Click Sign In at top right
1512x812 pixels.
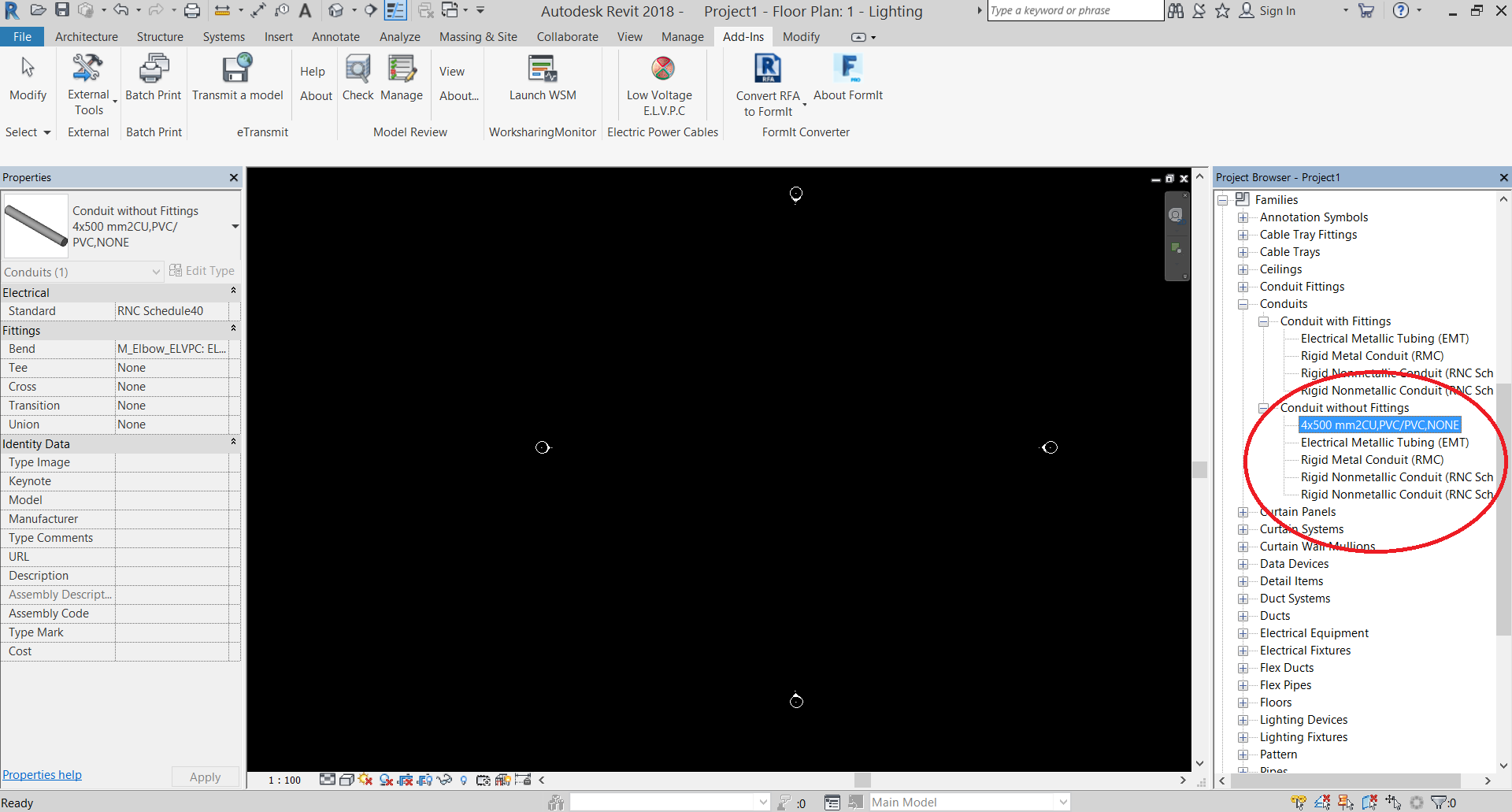click(1267, 11)
